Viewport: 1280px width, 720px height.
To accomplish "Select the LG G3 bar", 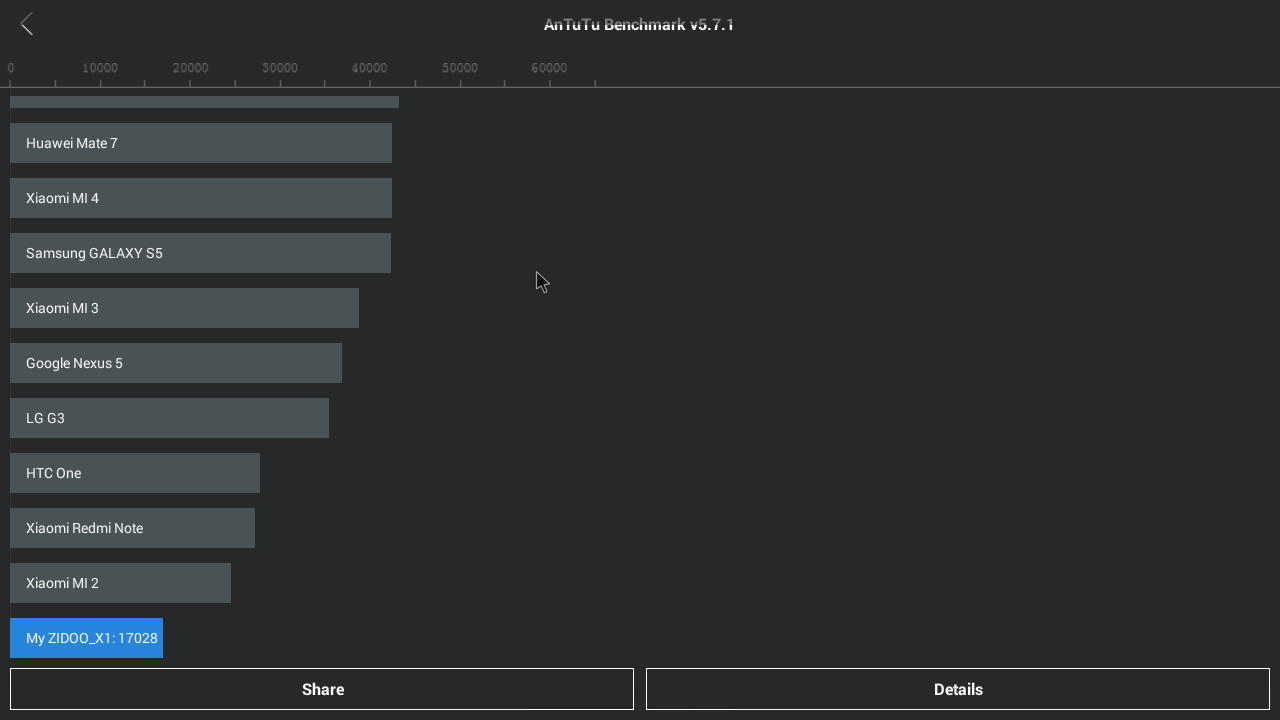I will pos(169,418).
